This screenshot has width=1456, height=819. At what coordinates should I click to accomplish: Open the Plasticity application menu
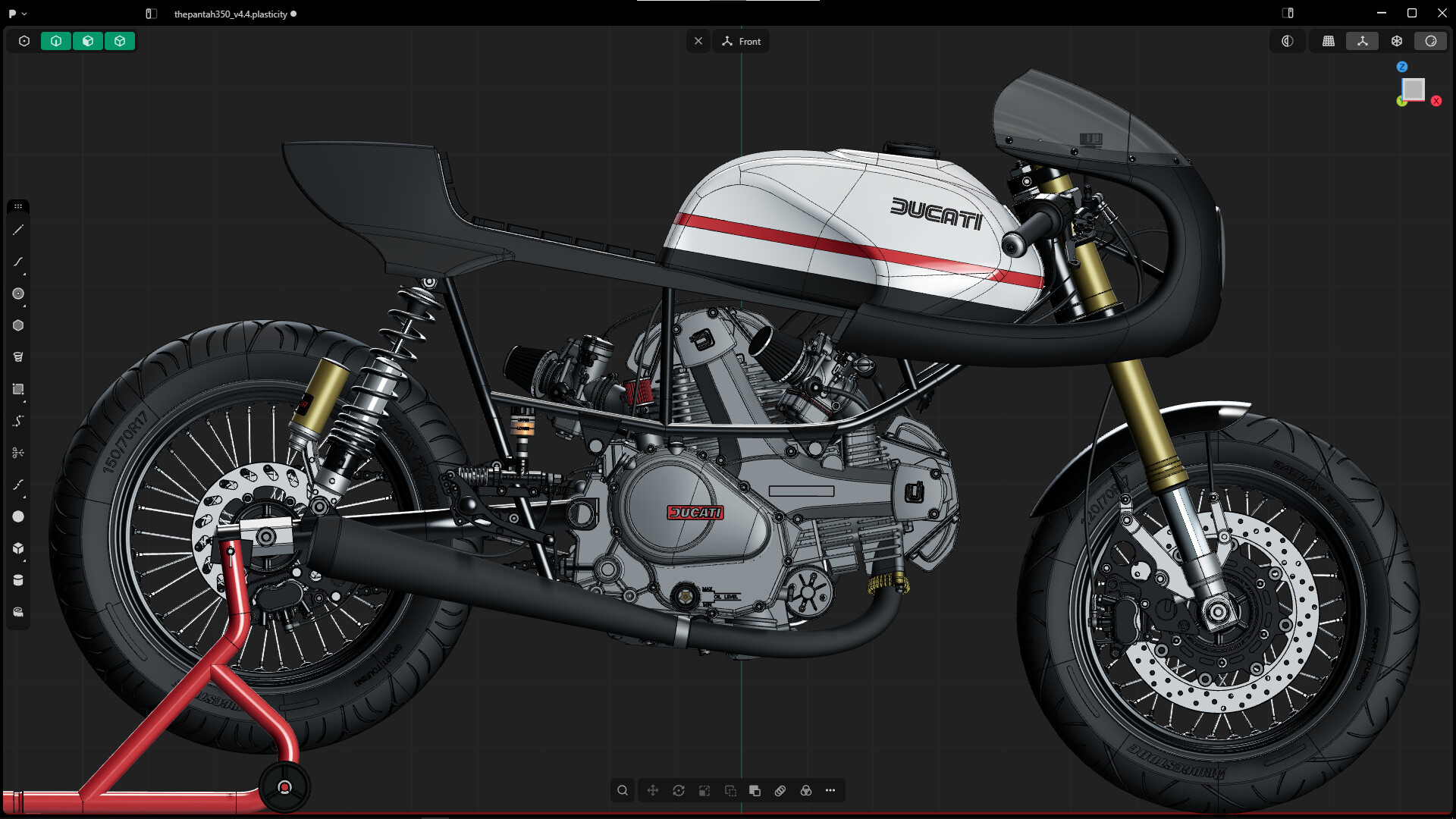(x=14, y=13)
